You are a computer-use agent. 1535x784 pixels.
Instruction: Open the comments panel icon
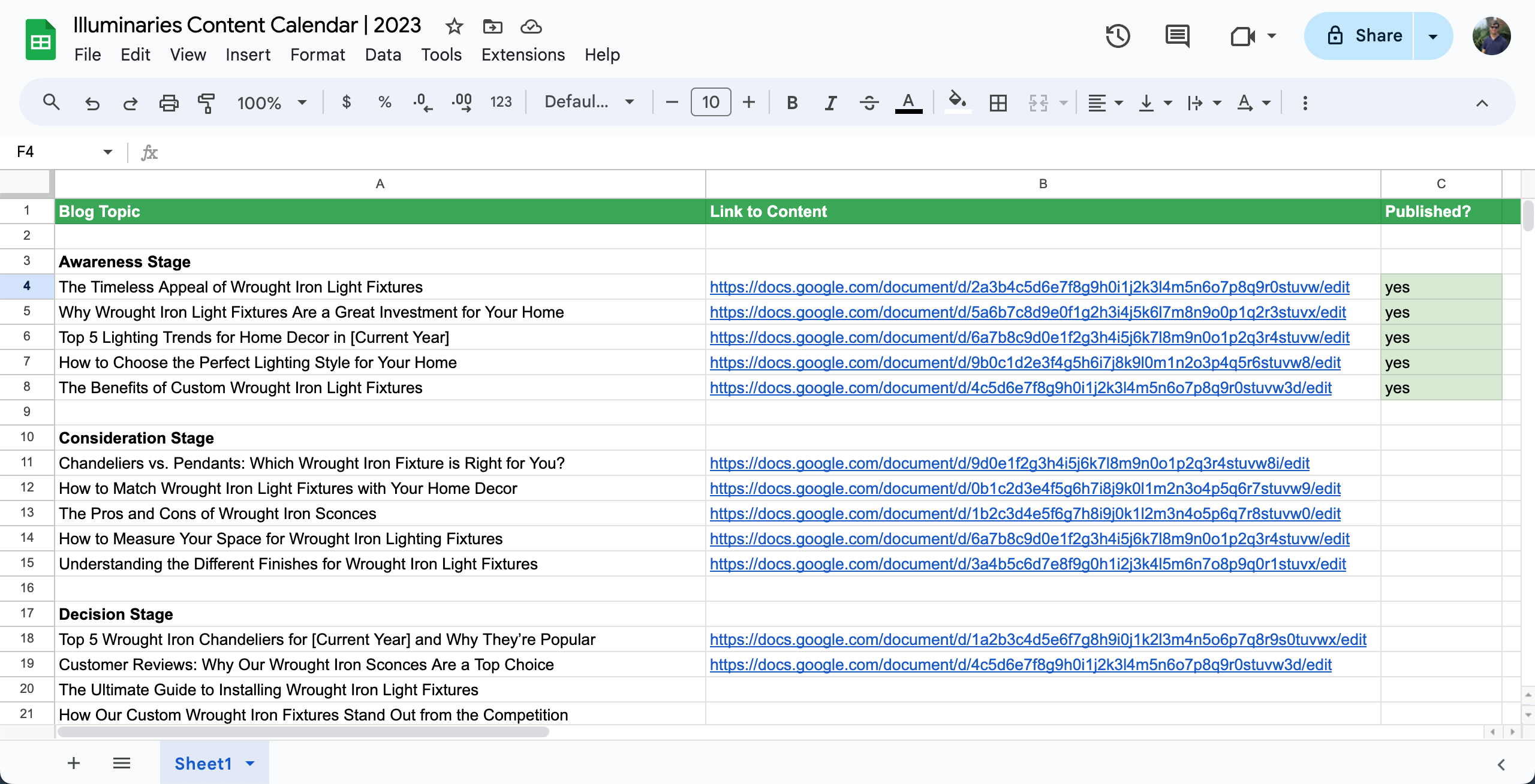pos(1177,36)
